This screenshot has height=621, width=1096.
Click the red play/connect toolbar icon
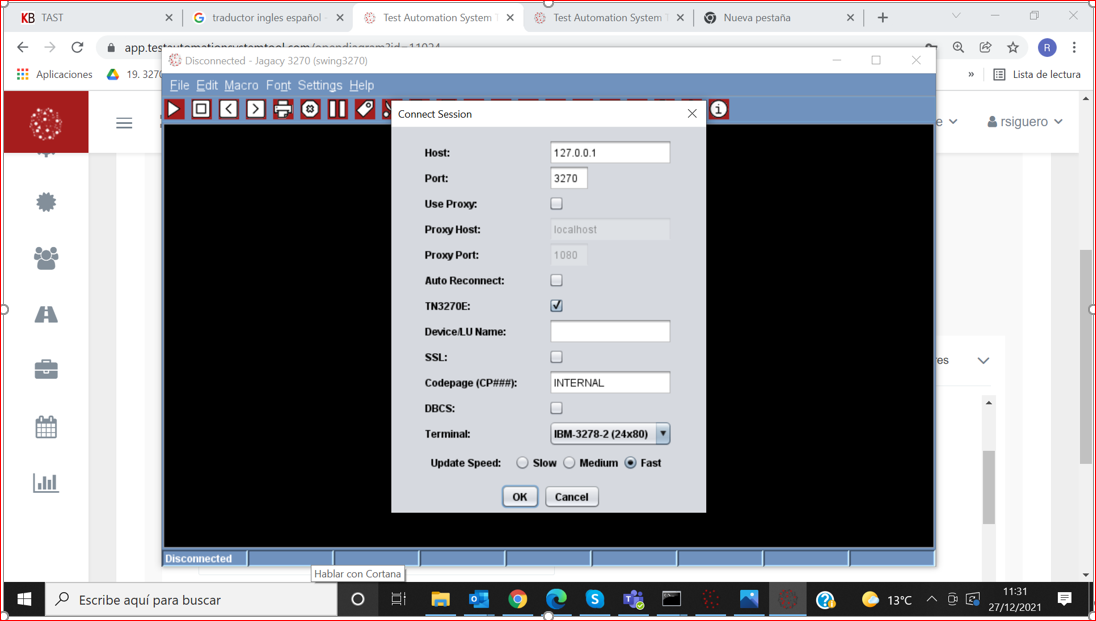point(175,109)
